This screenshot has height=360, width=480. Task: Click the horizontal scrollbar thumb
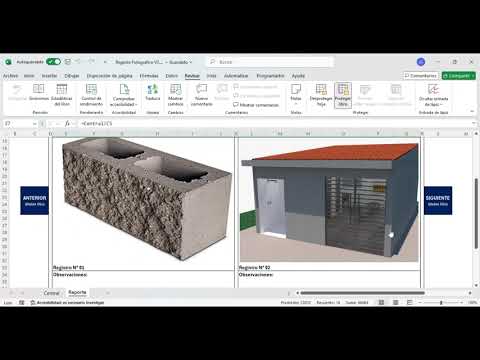click(x=363, y=293)
